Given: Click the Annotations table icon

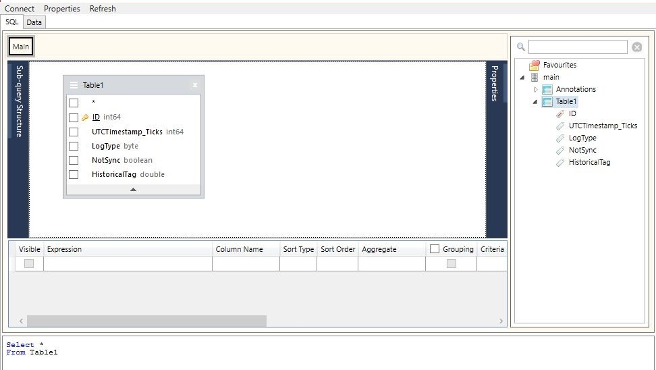Looking at the screenshot, I should click(547, 90).
